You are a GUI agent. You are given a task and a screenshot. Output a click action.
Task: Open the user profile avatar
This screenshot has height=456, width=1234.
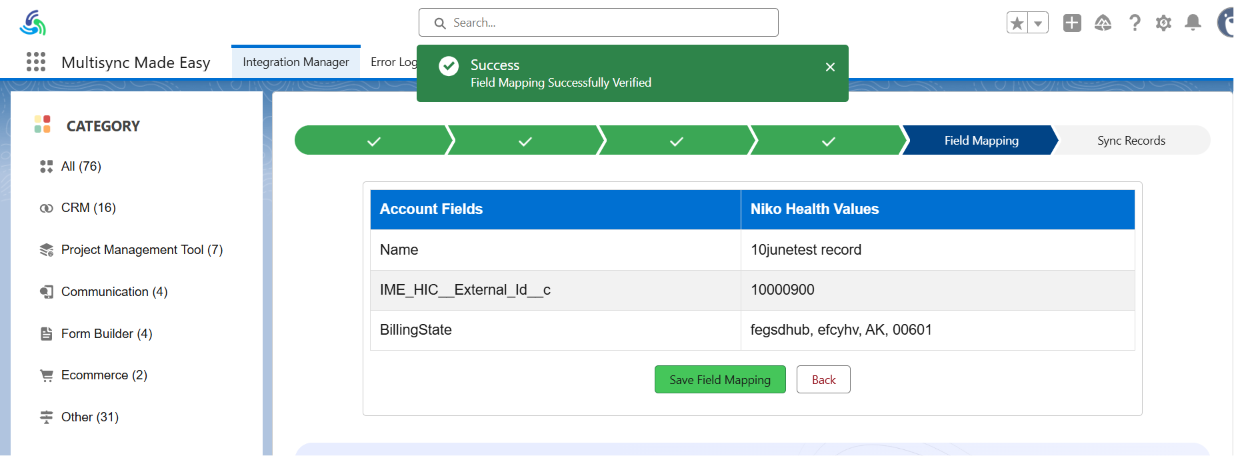tap(1224, 23)
